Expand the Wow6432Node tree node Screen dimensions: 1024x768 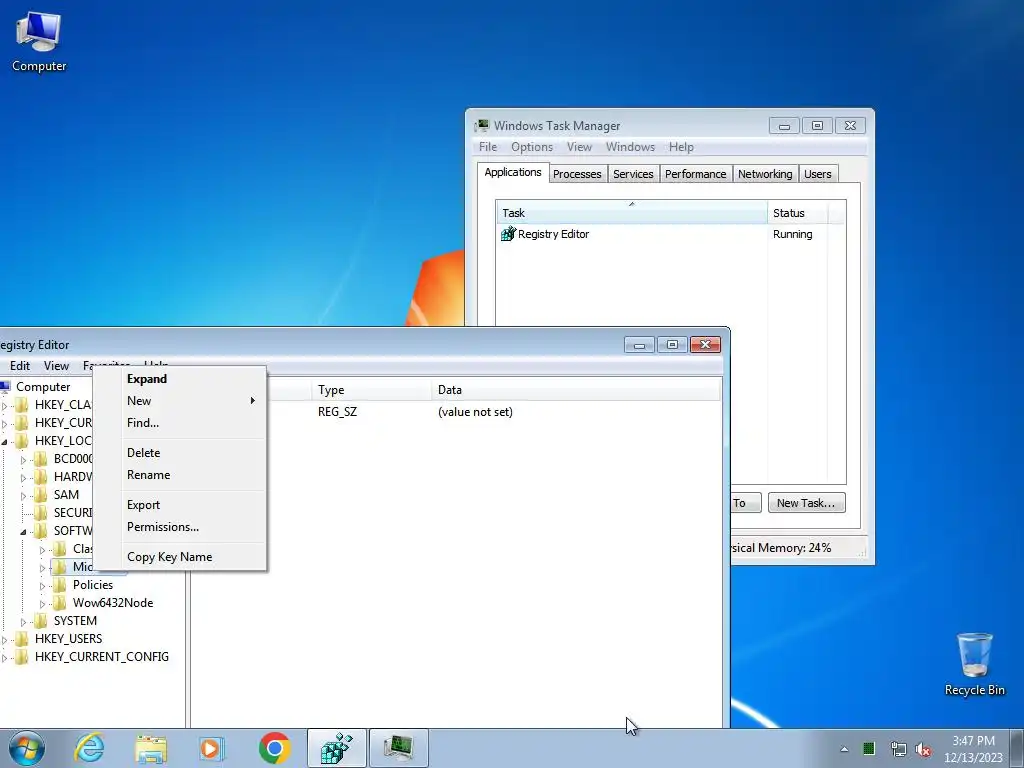(x=42, y=604)
